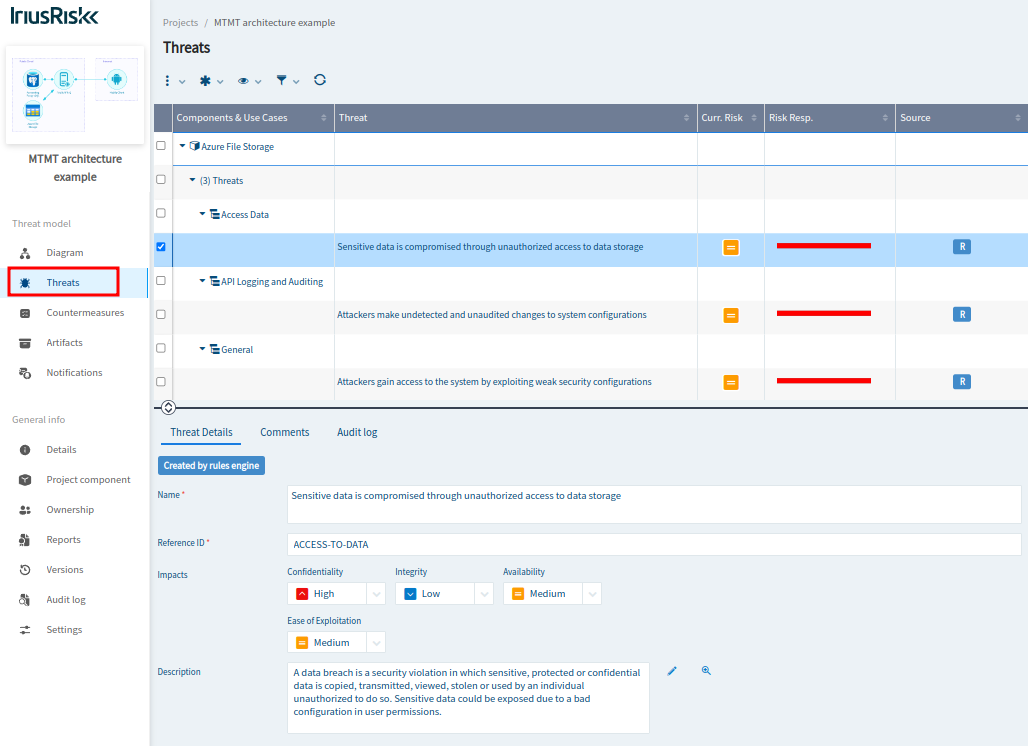The height and width of the screenshot is (746, 1028).
Task: Click the magnifier icon beside the Description field
Action: tap(706, 670)
